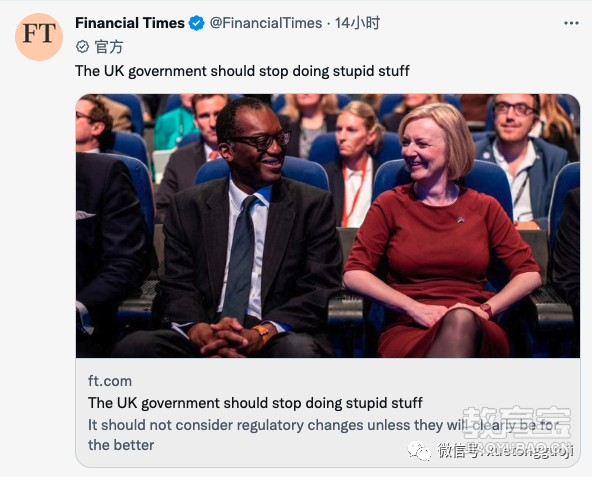Click the blue verified badge

(196, 23)
